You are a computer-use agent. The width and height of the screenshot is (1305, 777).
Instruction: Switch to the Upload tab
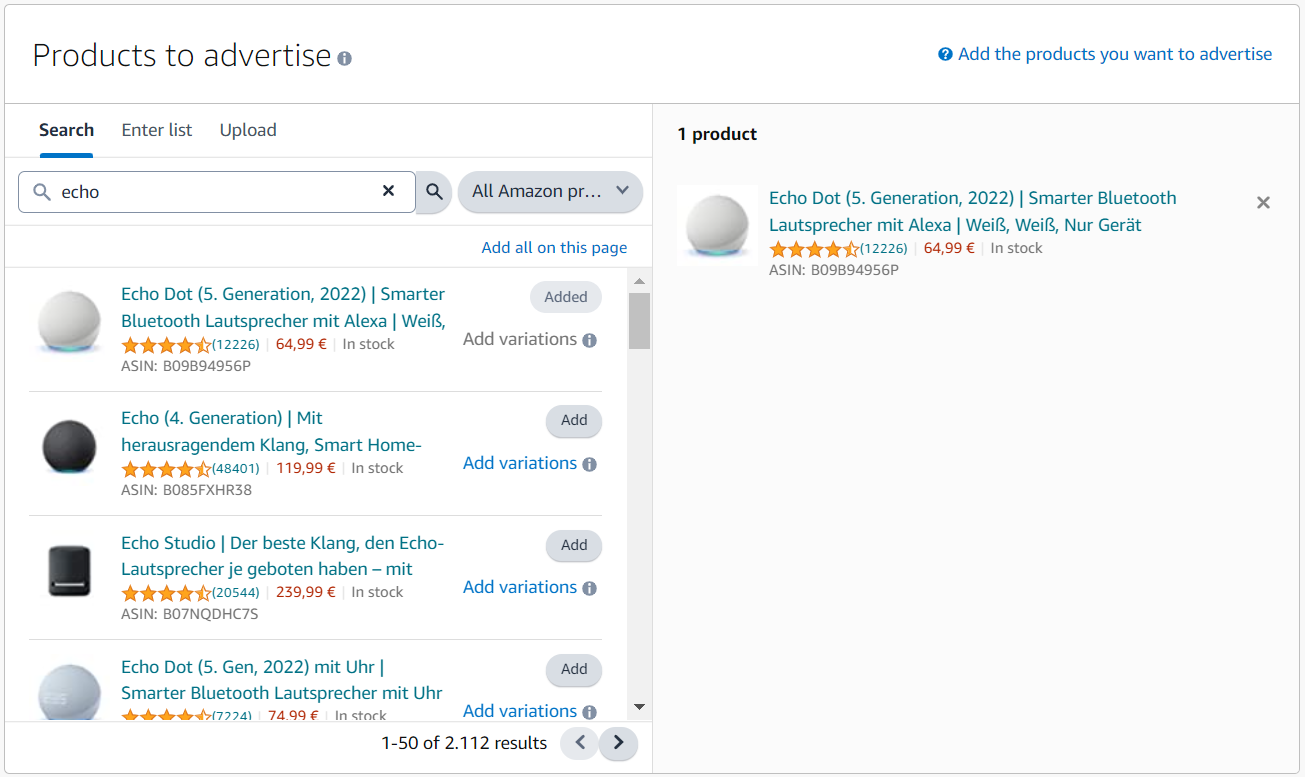click(x=248, y=130)
